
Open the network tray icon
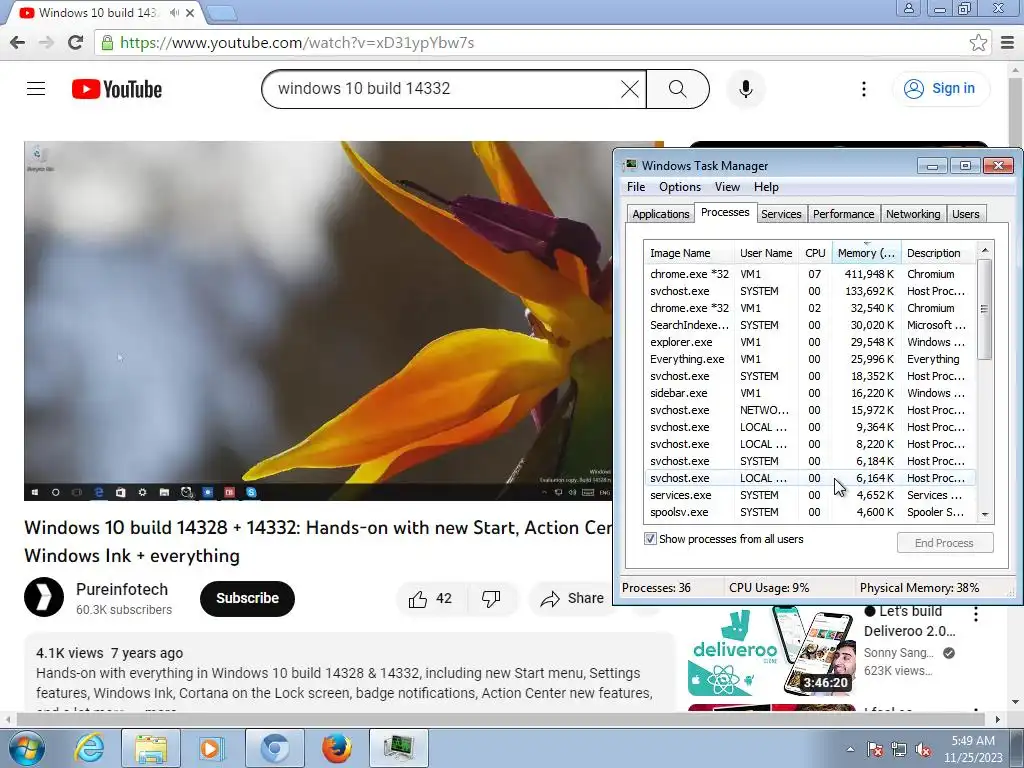click(x=899, y=749)
